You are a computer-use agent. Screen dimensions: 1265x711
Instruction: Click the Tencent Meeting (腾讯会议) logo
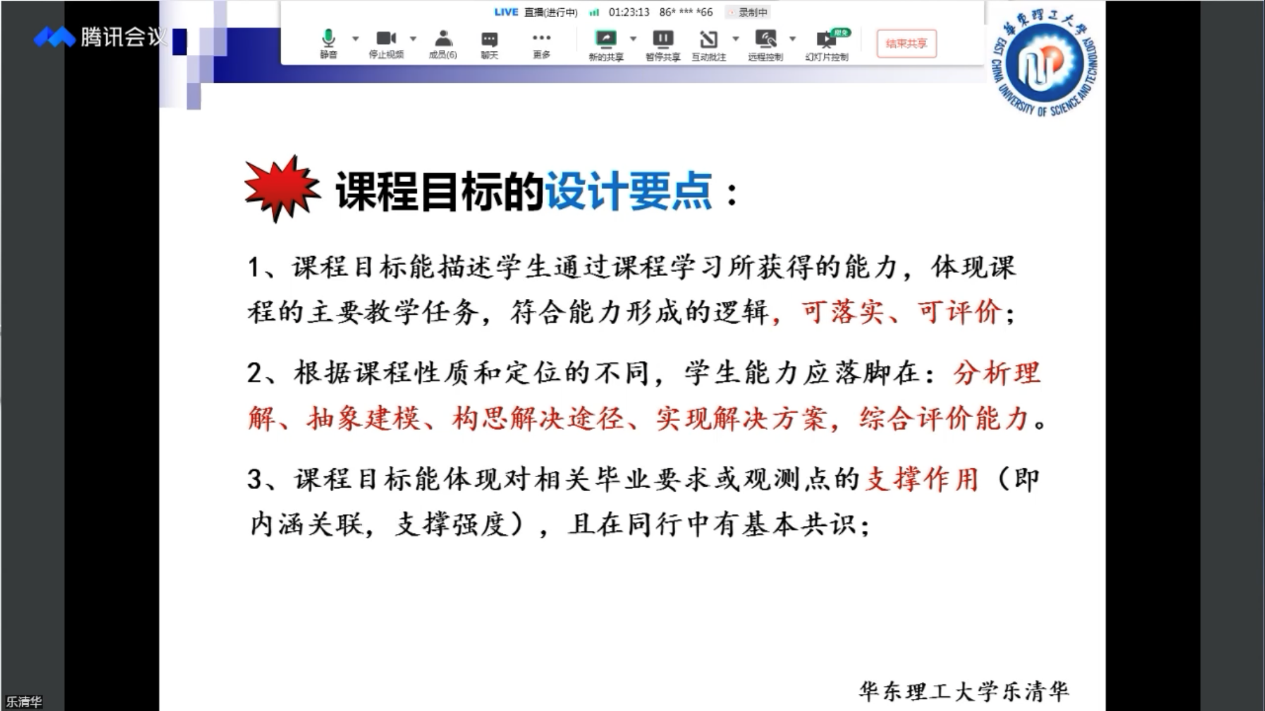98,38
